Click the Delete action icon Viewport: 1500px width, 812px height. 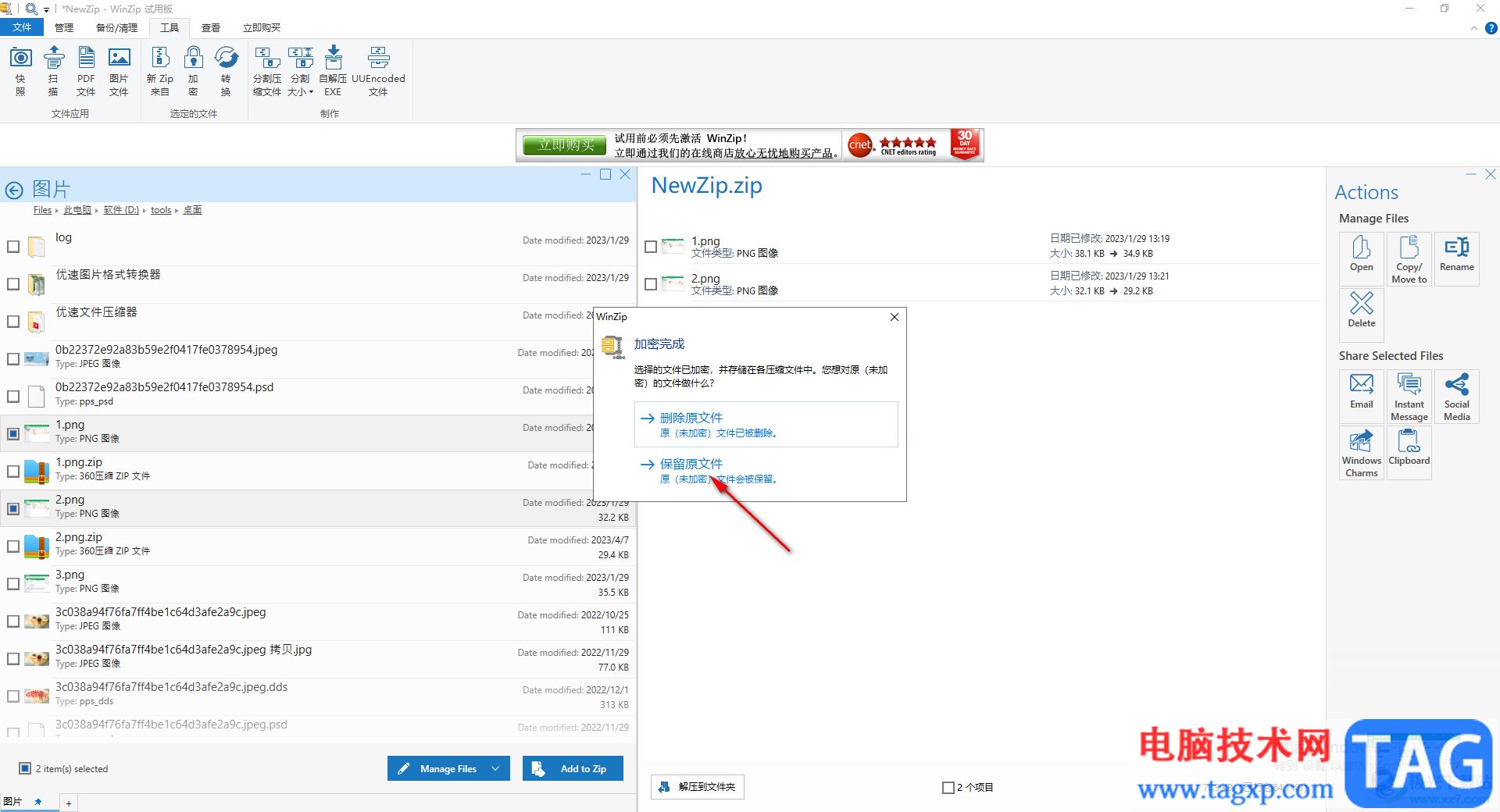click(1361, 315)
